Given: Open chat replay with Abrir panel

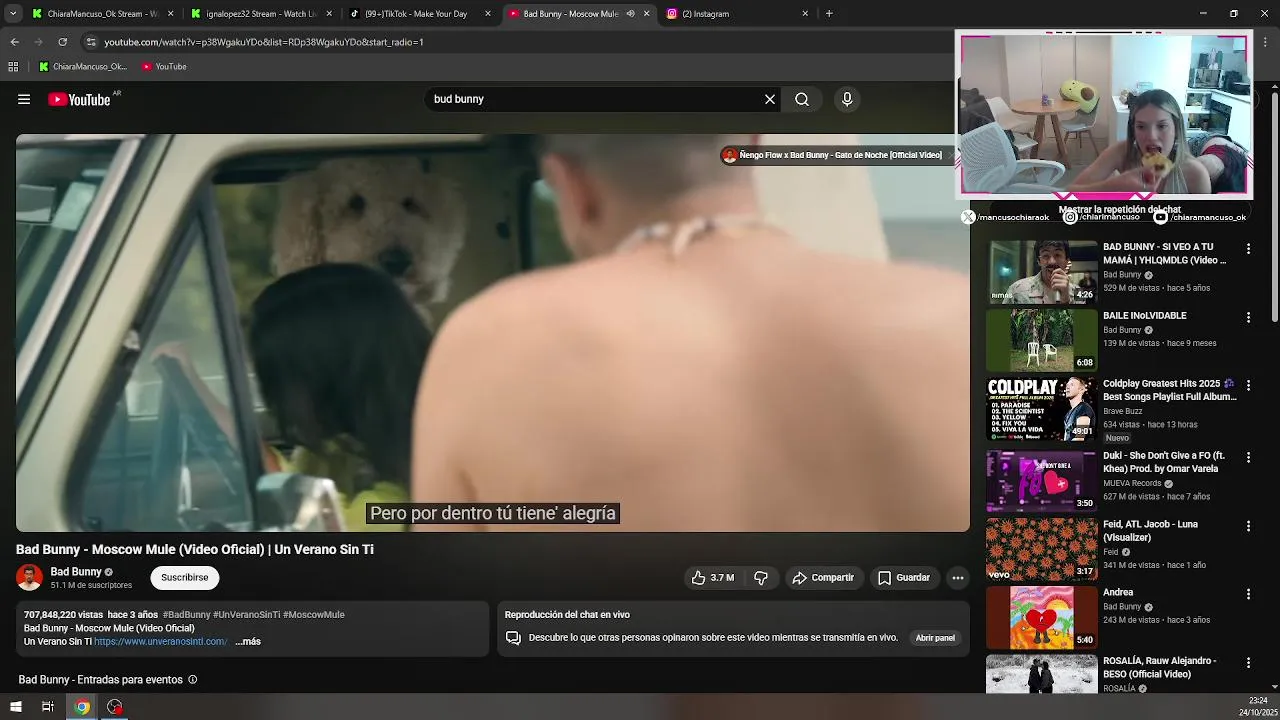Looking at the screenshot, I should pos(935,638).
